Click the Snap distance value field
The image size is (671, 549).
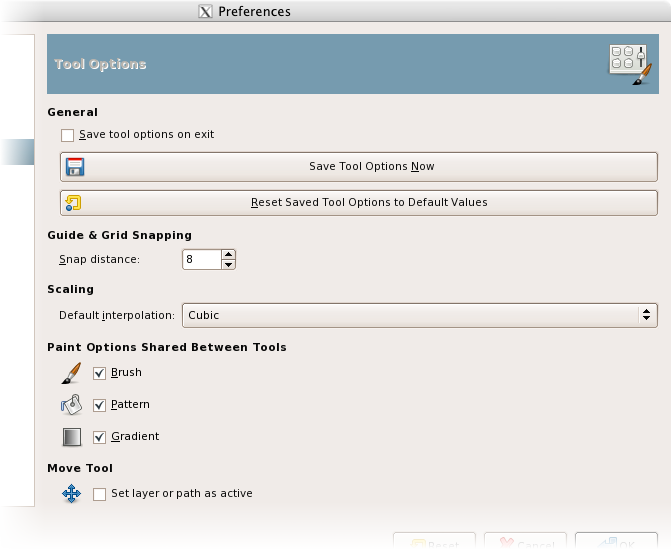pyautogui.click(x=201, y=260)
